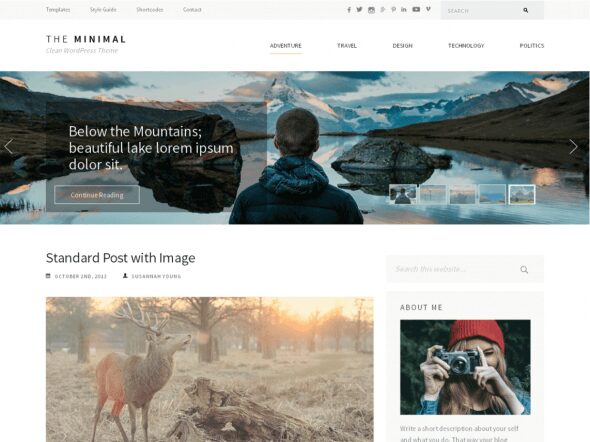Image resolution: width=590 pixels, height=442 pixels.
Task: Open the Twitter social icon
Action: coord(359,9)
